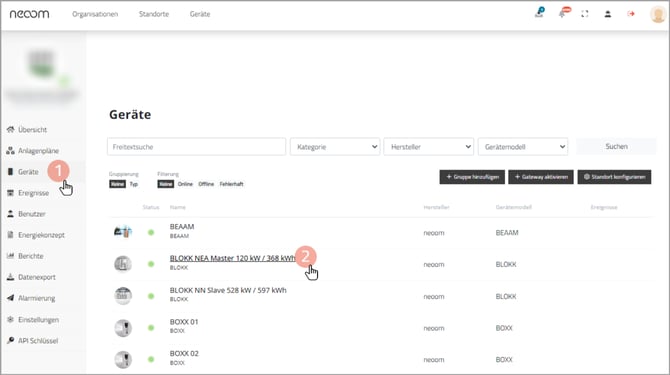Open the user profile icon
670x375 pixels.
coord(608,14)
